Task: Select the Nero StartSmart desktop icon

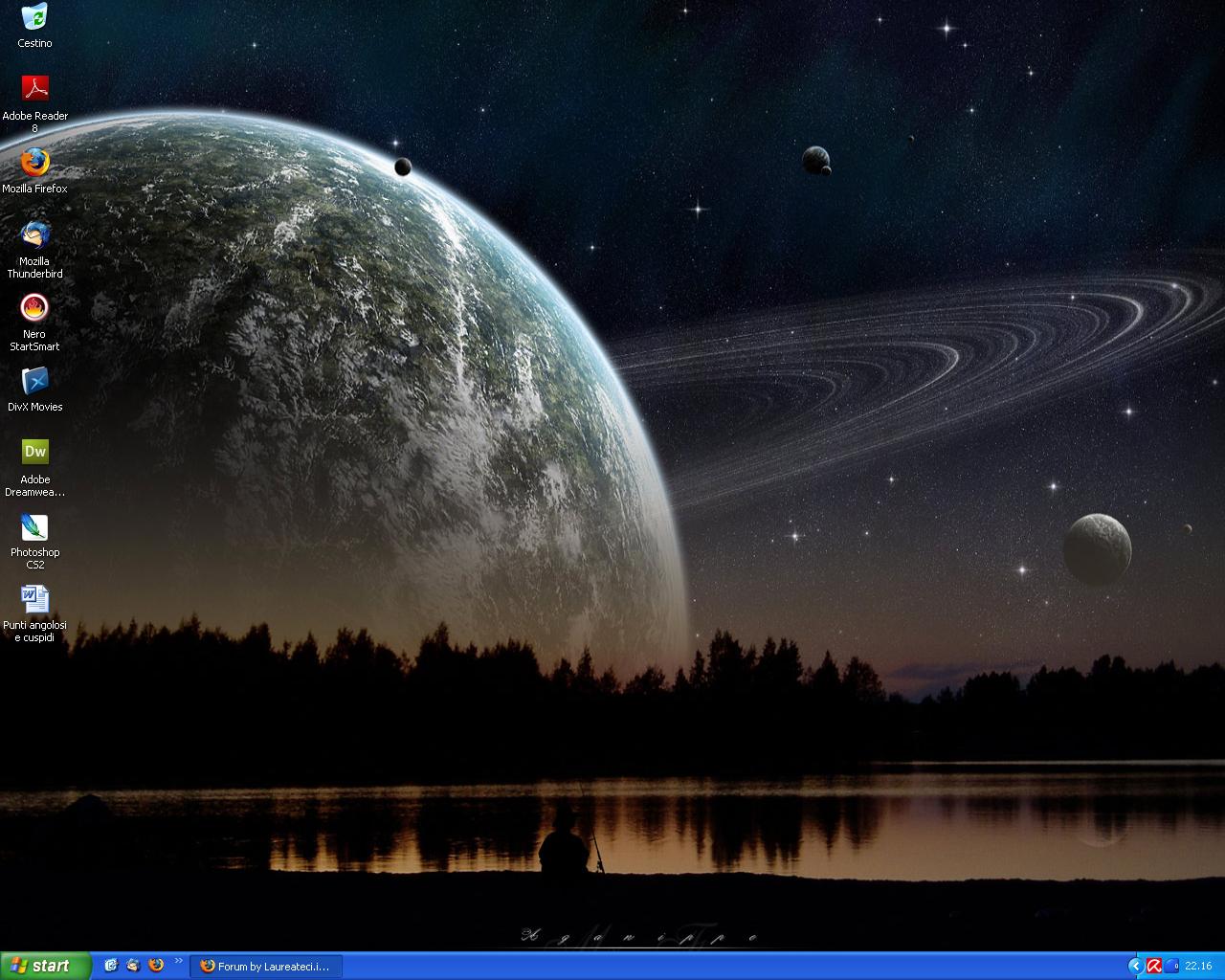Action: pyautogui.click(x=34, y=322)
